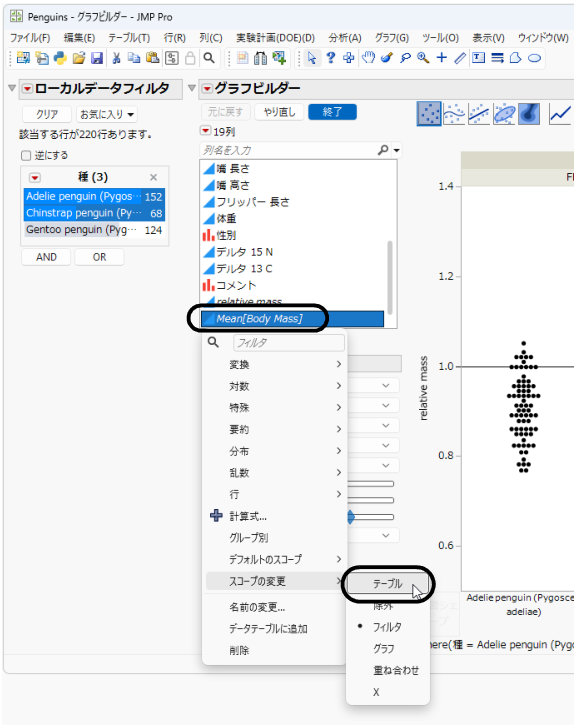Click the binoculars toolbar icon
576x726 pixels.
261,58
